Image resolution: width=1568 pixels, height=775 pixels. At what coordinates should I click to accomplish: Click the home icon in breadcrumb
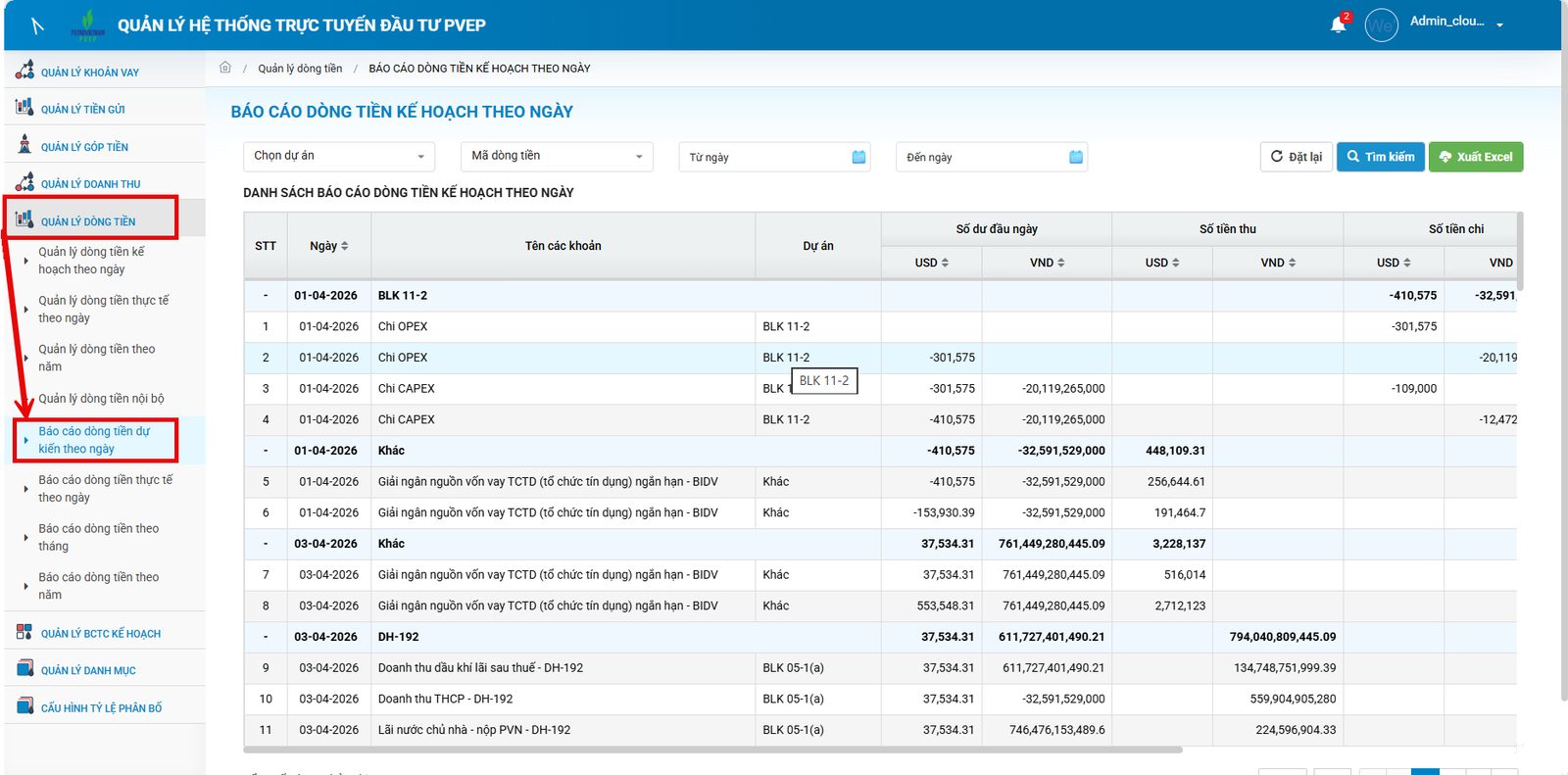click(224, 68)
